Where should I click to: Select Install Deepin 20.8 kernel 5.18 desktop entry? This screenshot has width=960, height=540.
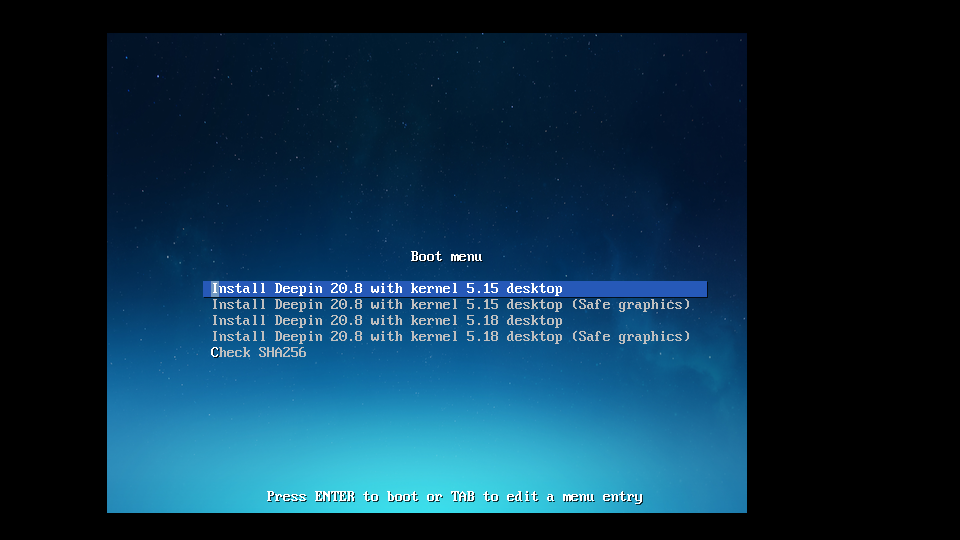coord(387,321)
